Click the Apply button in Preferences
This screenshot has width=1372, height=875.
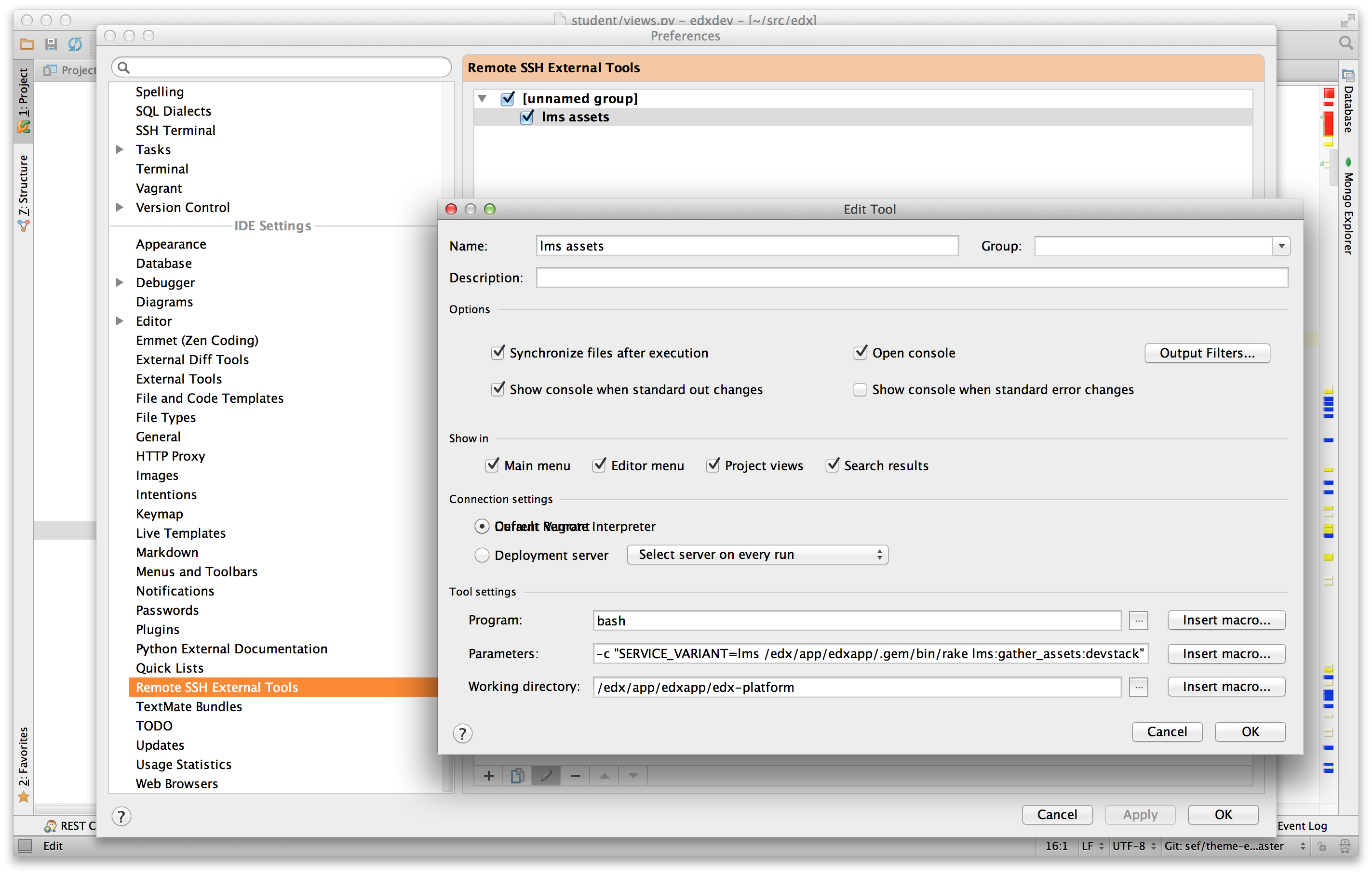pos(1140,815)
